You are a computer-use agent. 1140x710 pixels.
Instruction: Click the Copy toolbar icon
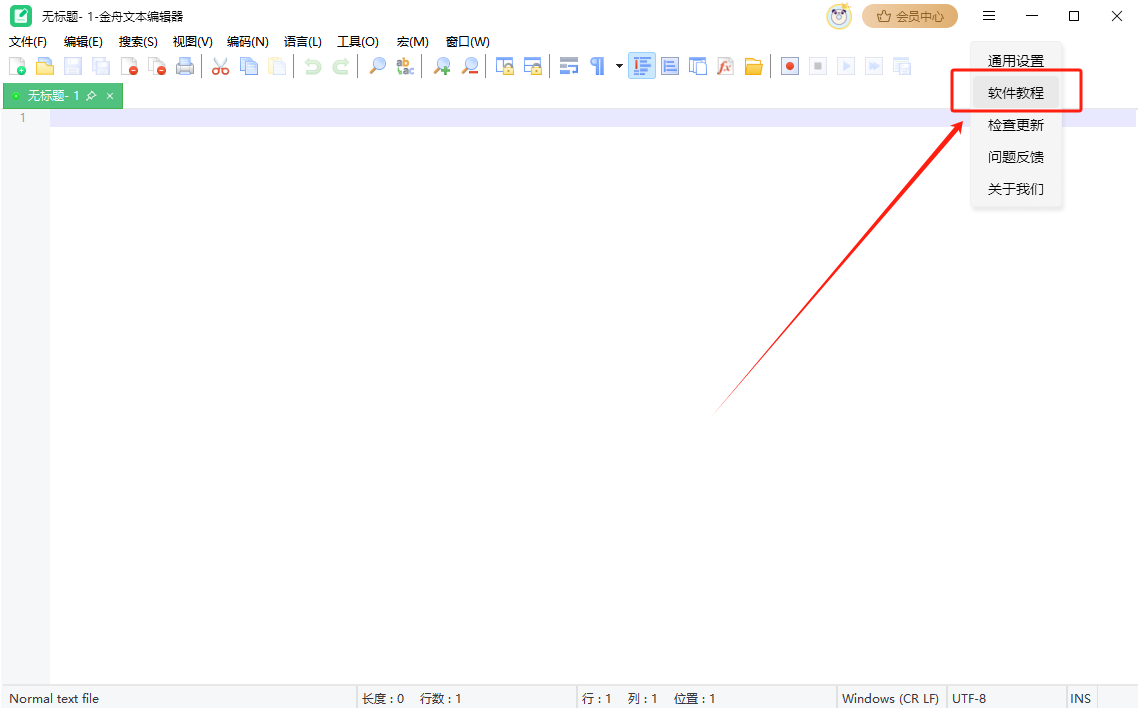coord(249,67)
